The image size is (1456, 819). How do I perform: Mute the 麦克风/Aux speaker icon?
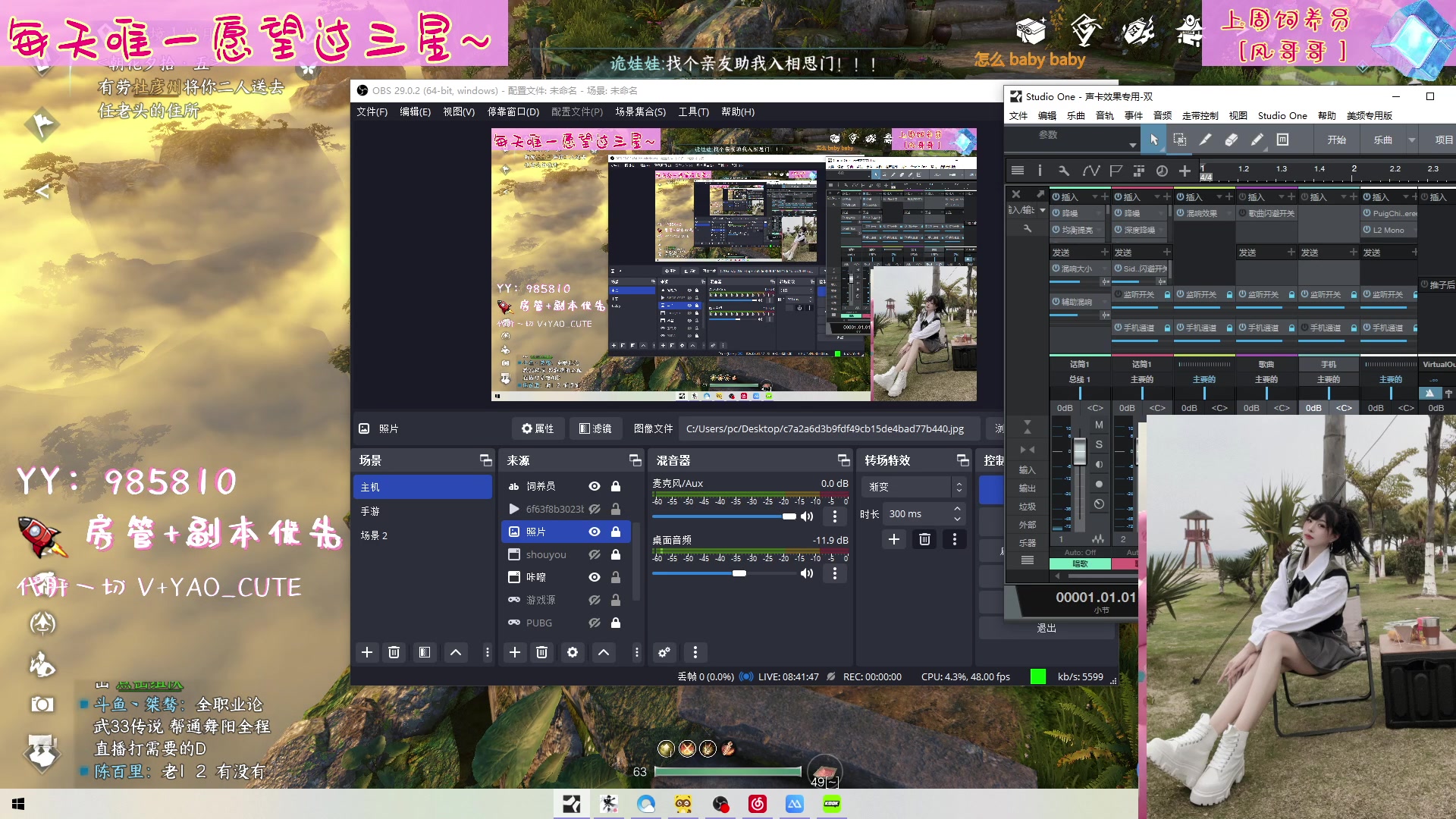[807, 516]
